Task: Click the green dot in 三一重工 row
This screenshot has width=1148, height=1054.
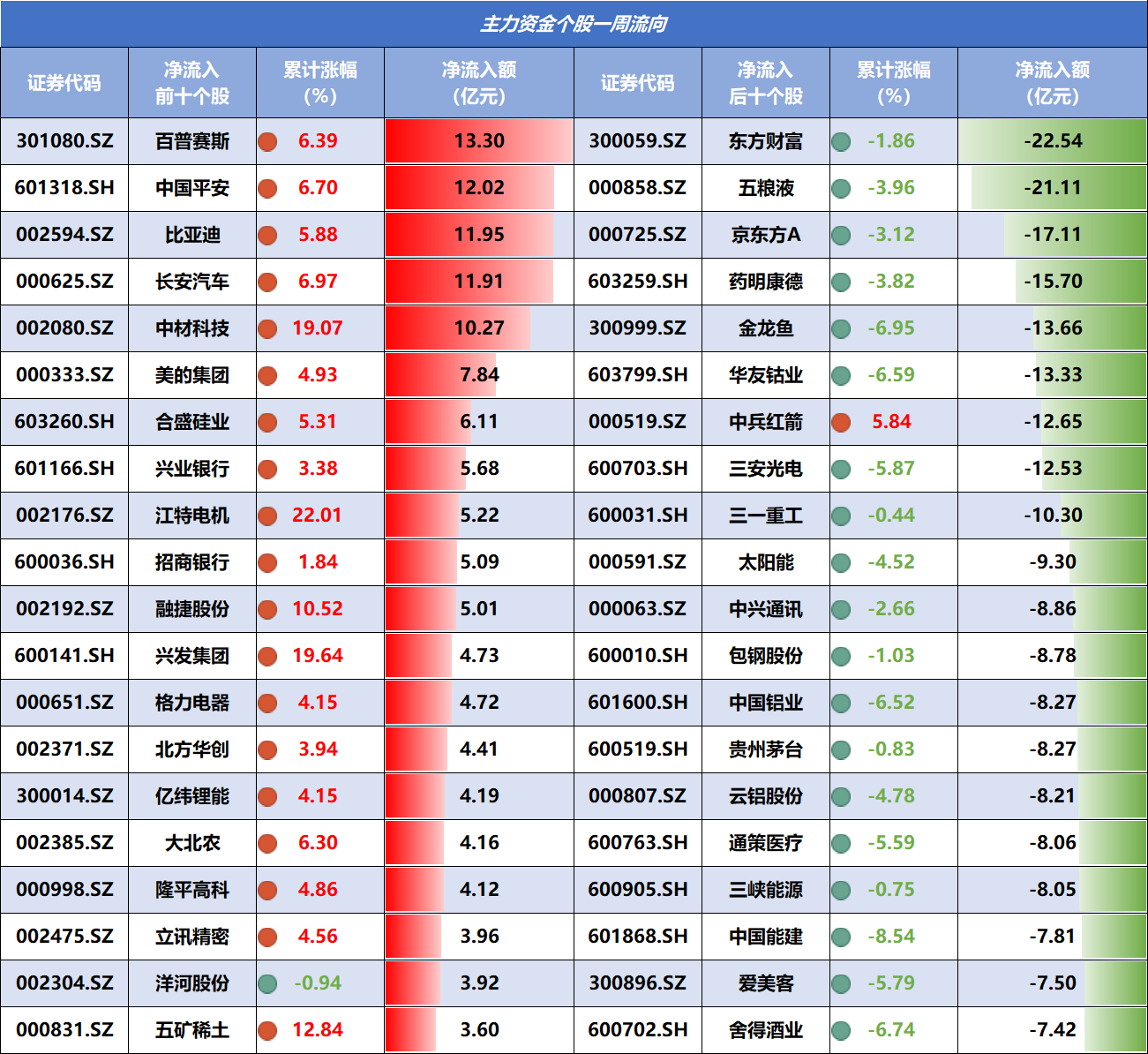Action: point(841,516)
